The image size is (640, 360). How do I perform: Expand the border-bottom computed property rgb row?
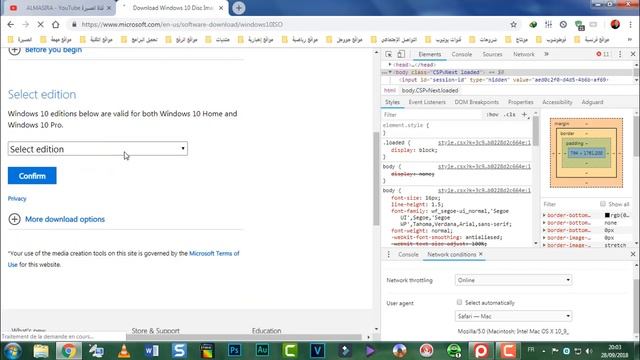pyautogui.click(x=544, y=215)
